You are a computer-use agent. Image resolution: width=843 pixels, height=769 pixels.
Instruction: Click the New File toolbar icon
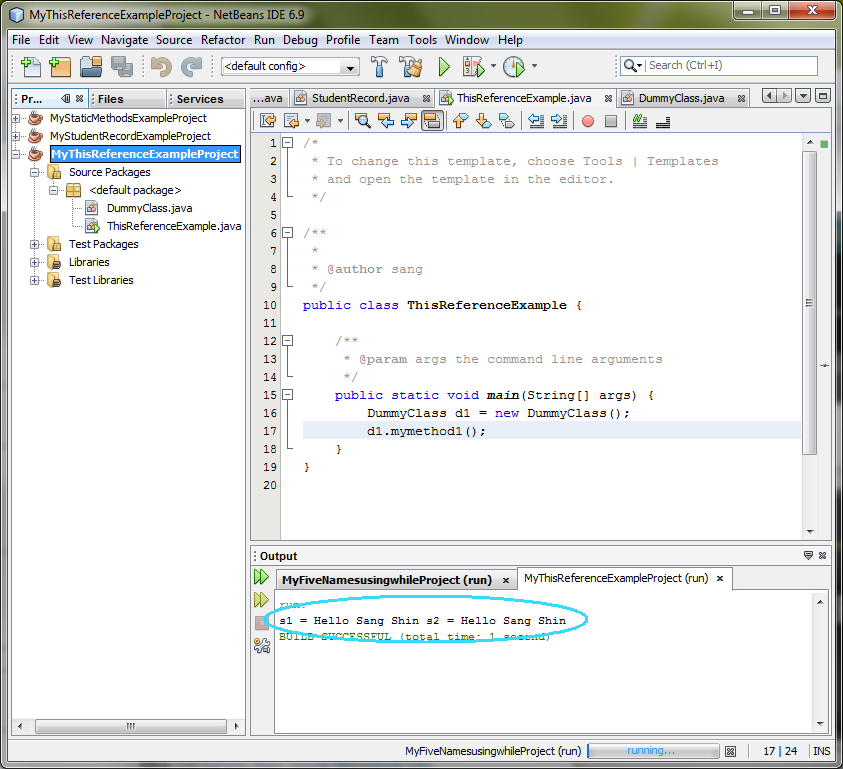pyautogui.click(x=31, y=66)
